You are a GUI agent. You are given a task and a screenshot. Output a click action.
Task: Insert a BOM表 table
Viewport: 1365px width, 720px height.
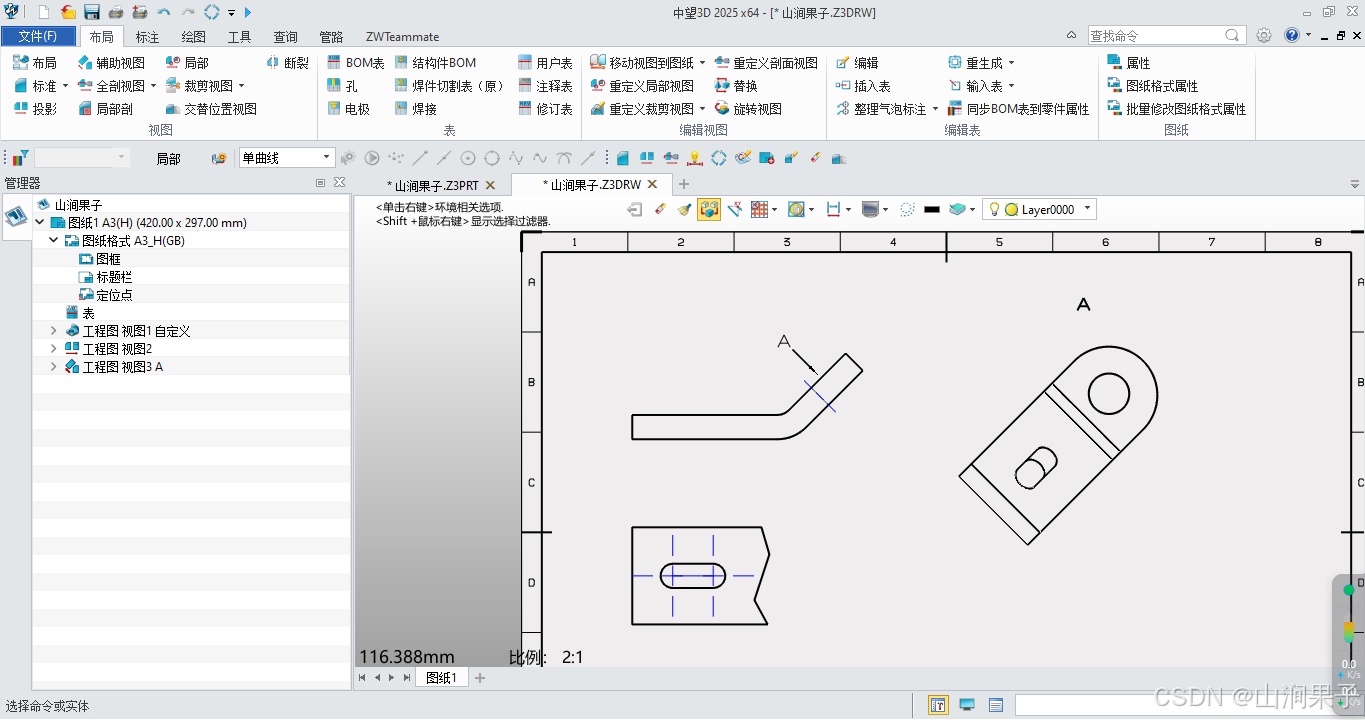tap(356, 62)
